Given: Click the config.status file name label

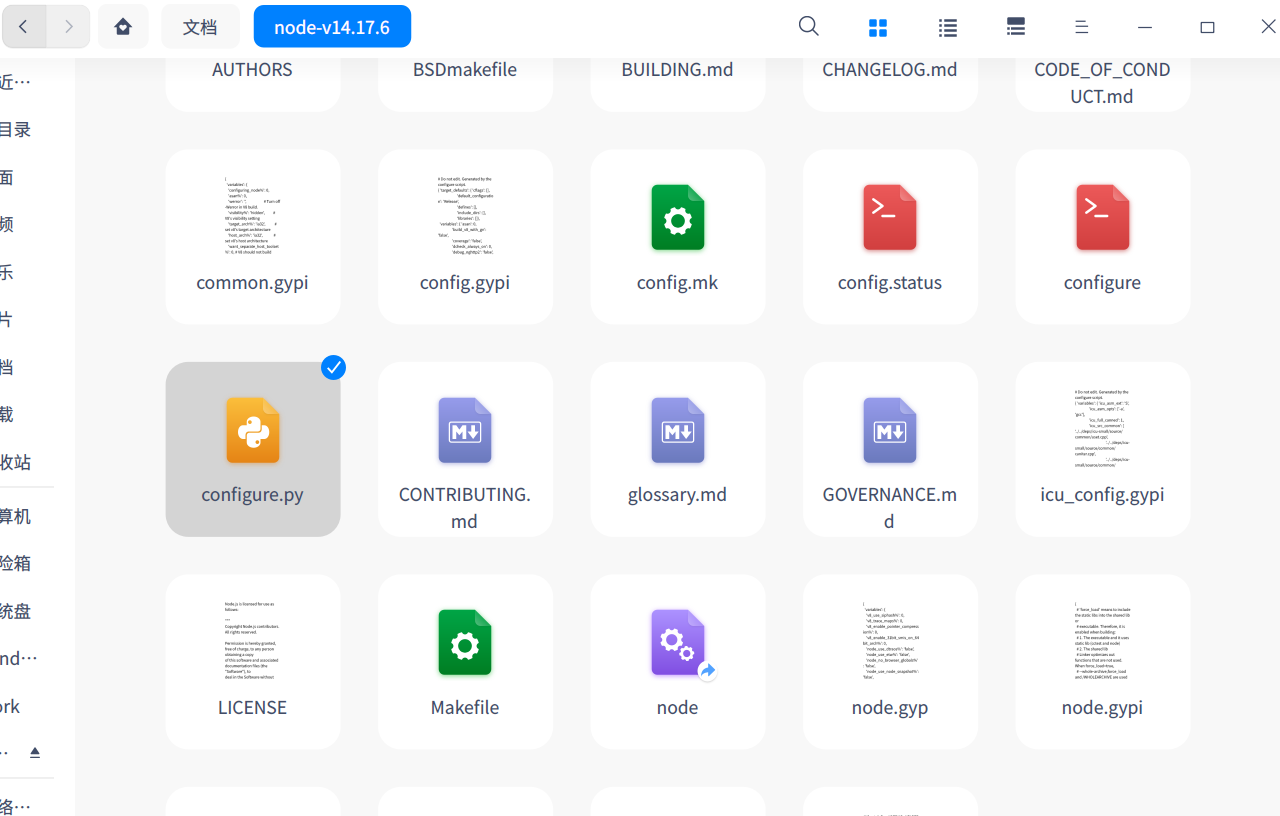Looking at the screenshot, I should click(x=890, y=283).
